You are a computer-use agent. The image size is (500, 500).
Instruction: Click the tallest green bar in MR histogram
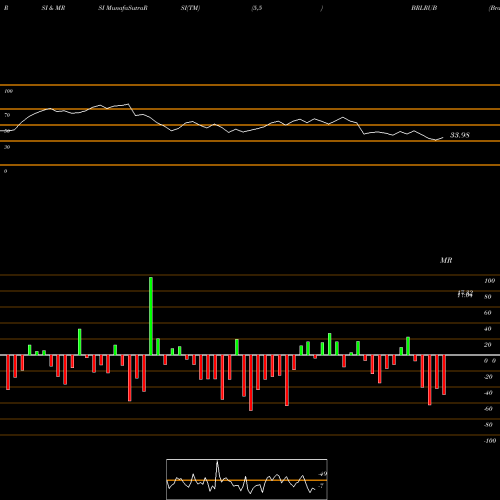coord(151,316)
